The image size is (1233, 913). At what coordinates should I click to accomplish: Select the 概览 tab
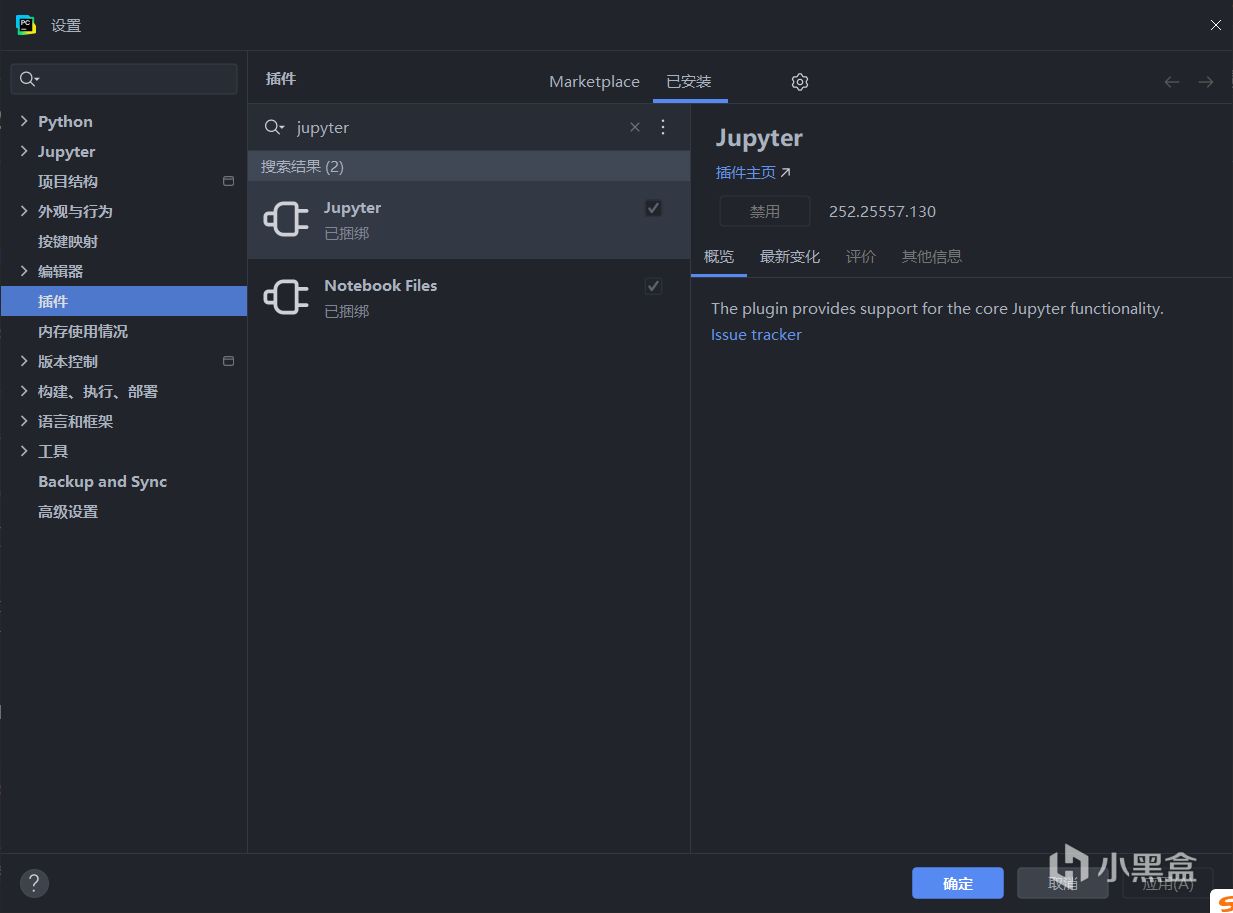(719, 257)
